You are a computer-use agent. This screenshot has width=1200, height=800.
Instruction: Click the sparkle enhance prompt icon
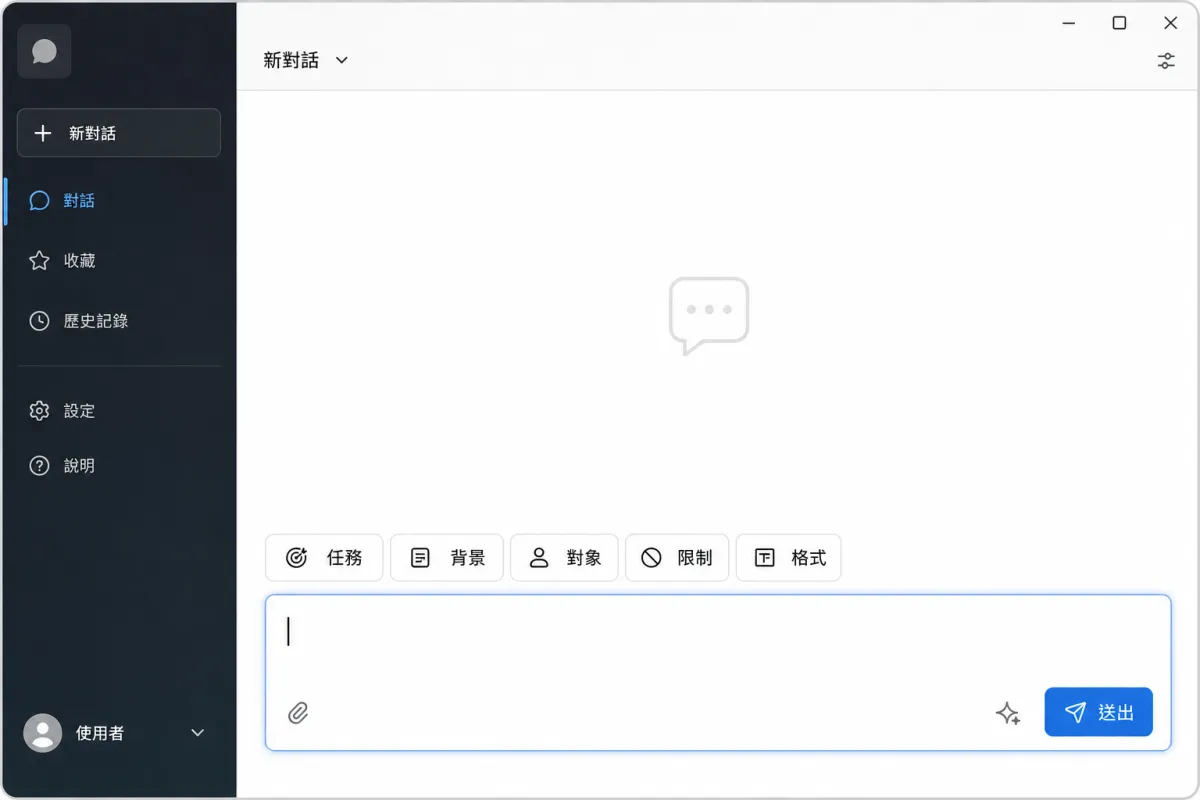point(1008,713)
